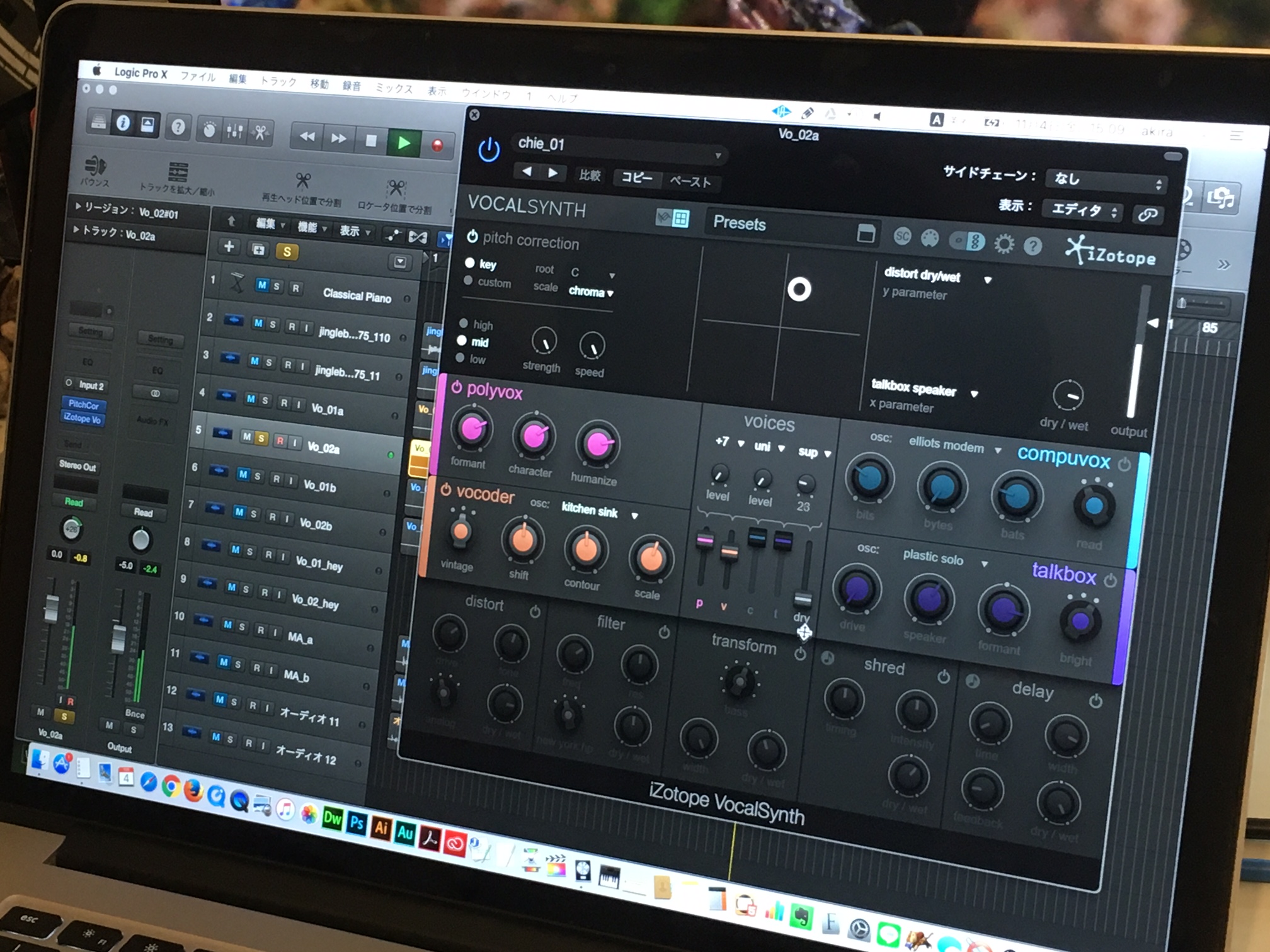Enable the talkbox module power

[1111, 580]
